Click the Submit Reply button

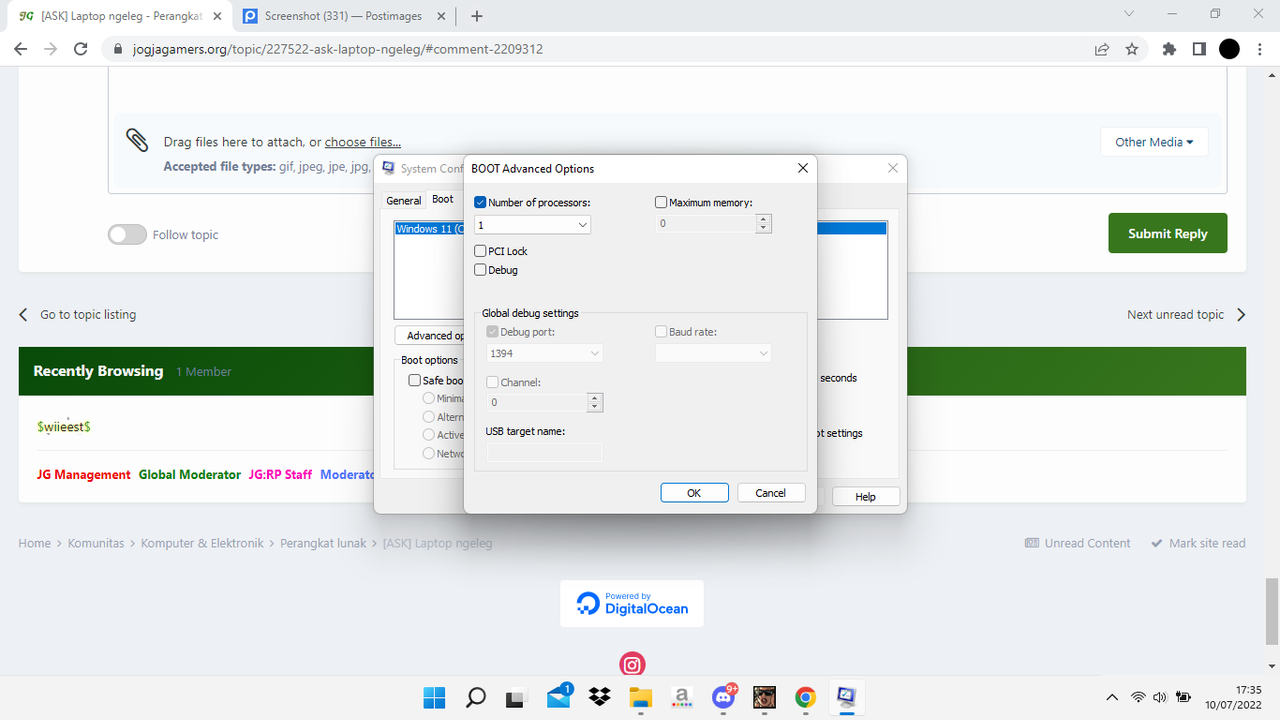[x=1168, y=233]
